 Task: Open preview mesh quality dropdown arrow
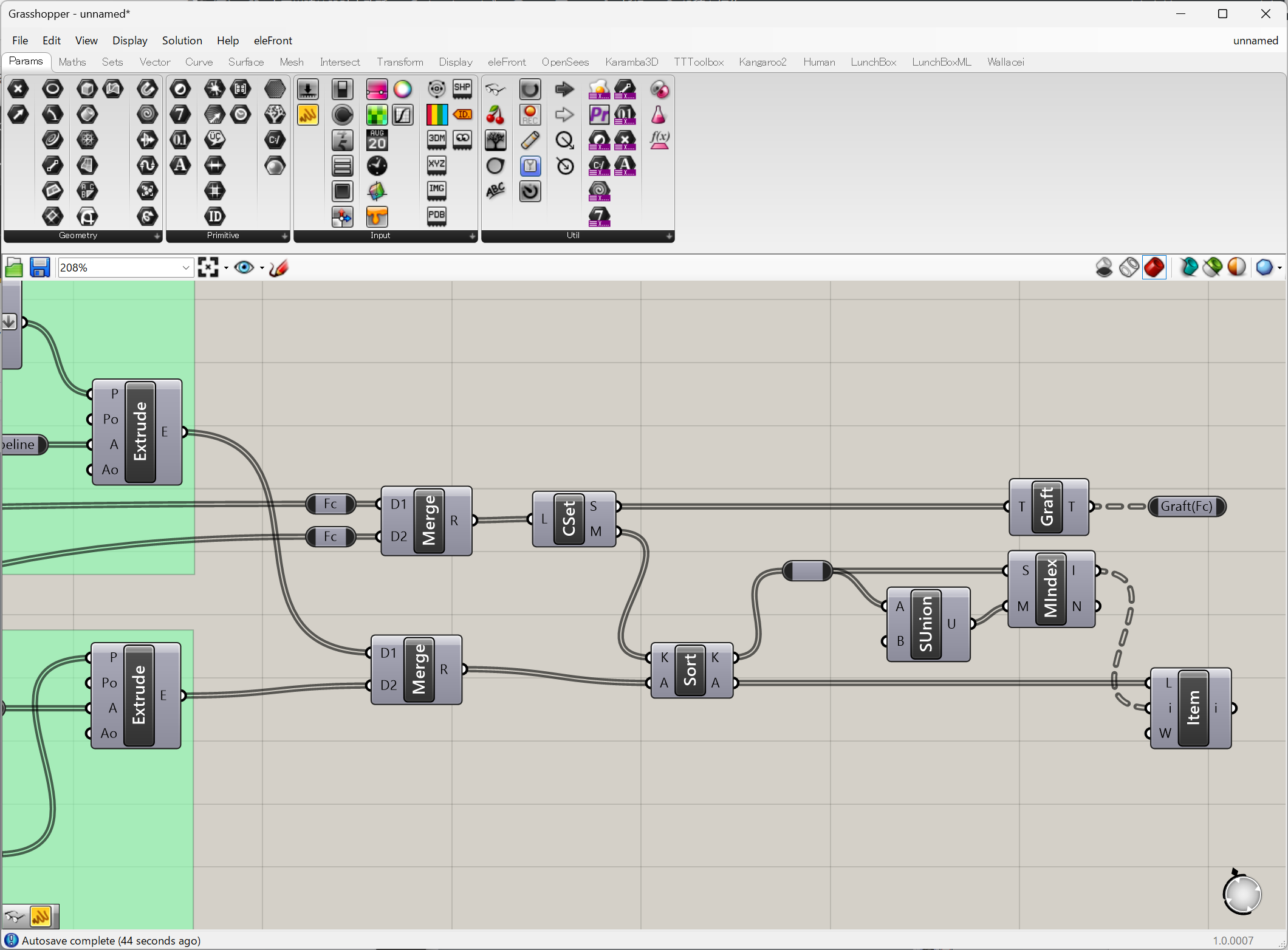click(1279, 268)
